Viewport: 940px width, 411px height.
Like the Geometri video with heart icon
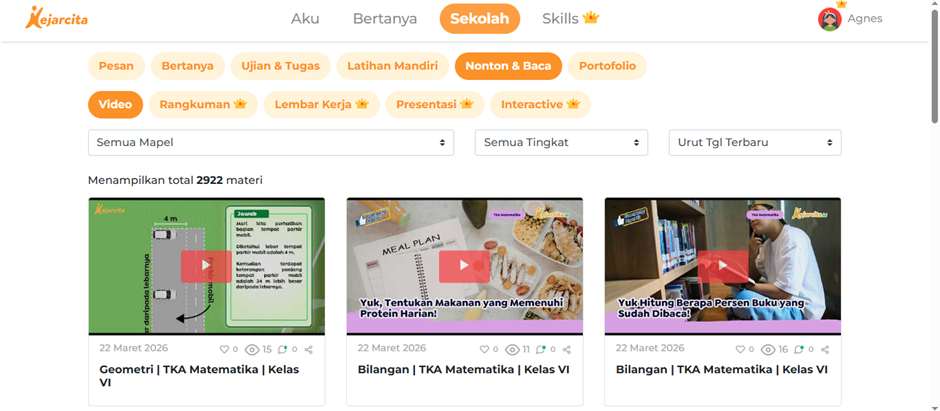pyautogui.click(x=224, y=349)
